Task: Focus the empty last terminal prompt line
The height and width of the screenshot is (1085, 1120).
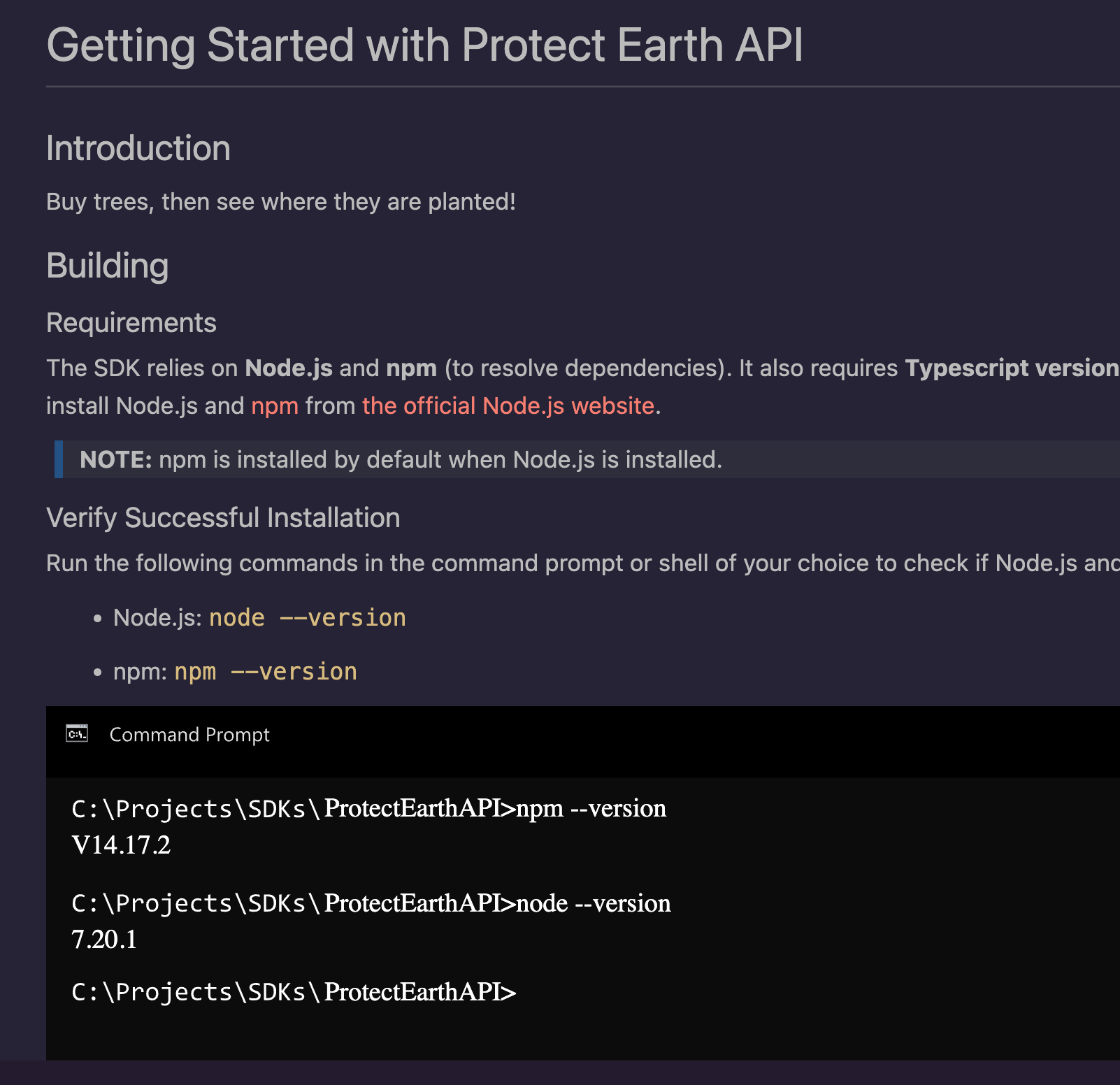Action: [x=294, y=992]
